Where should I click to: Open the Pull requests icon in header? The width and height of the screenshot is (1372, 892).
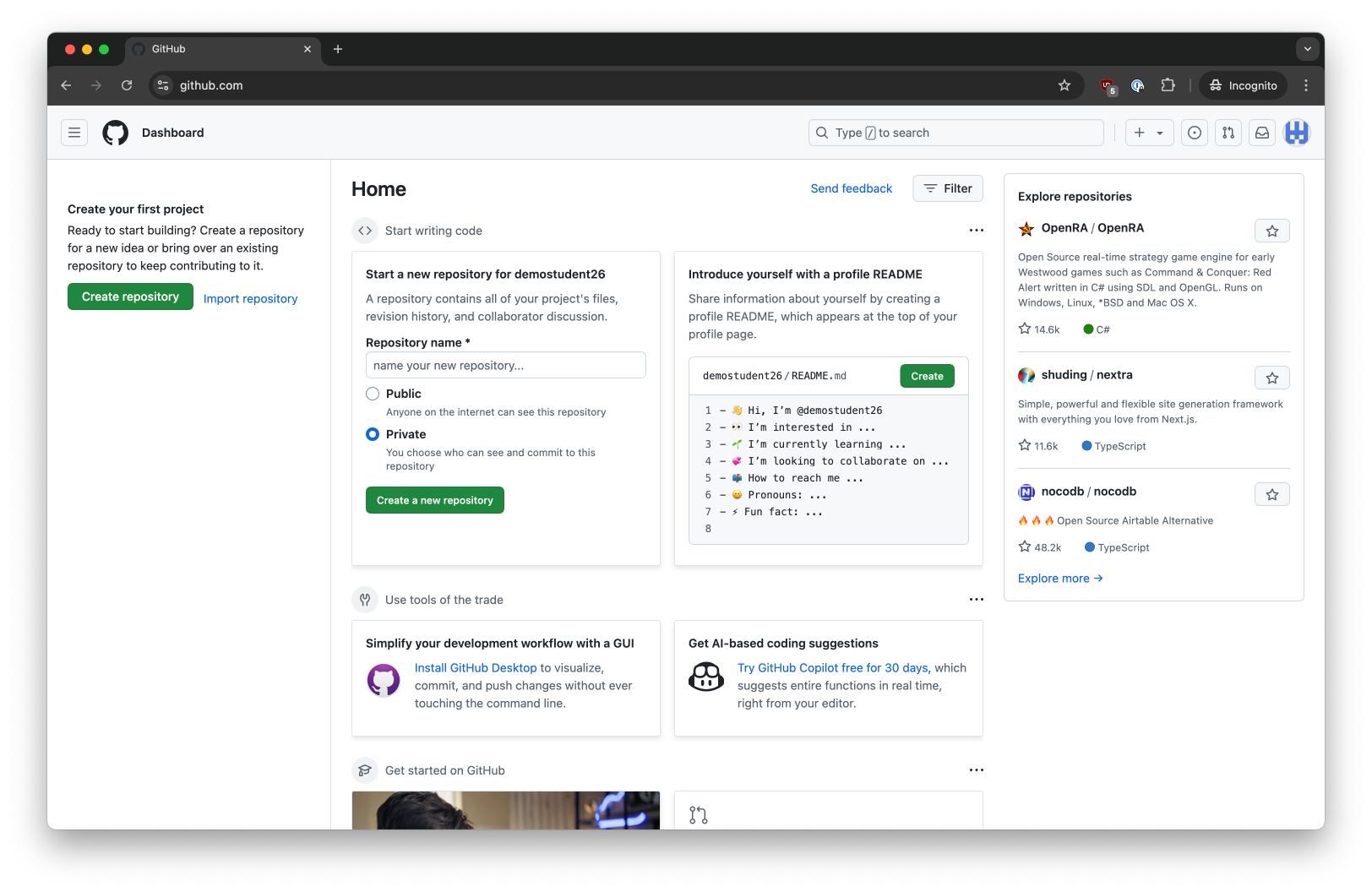1228,133
